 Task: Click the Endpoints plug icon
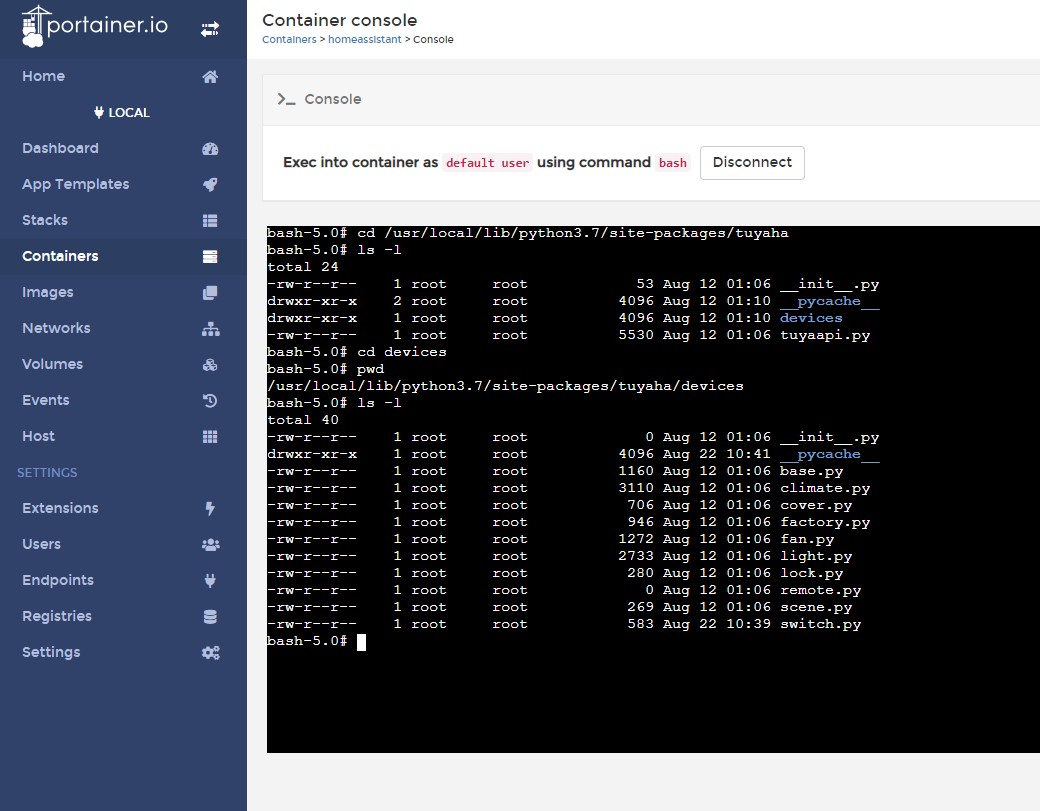point(210,580)
